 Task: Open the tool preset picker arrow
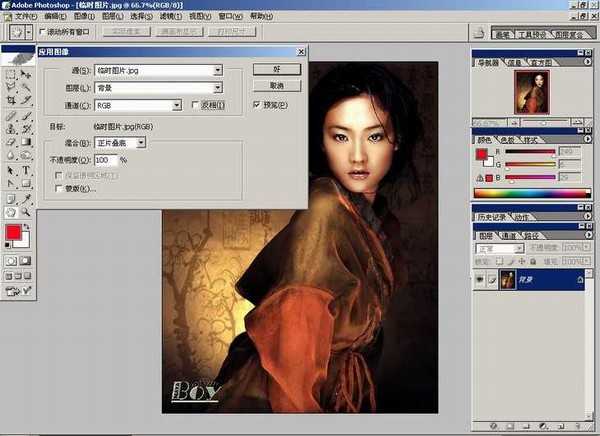(29, 33)
